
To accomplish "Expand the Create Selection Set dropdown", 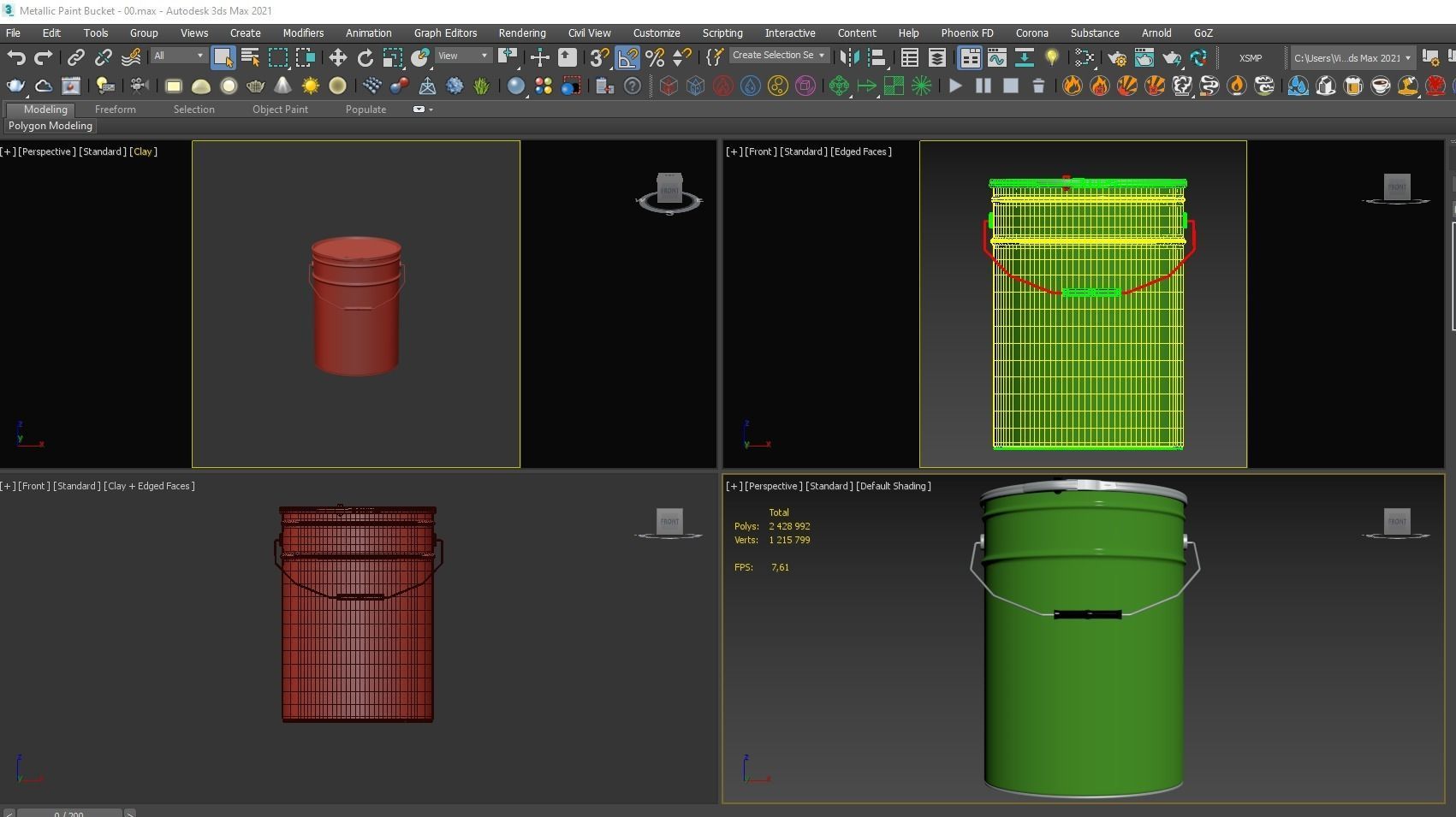I will pyautogui.click(x=779, y=55).
